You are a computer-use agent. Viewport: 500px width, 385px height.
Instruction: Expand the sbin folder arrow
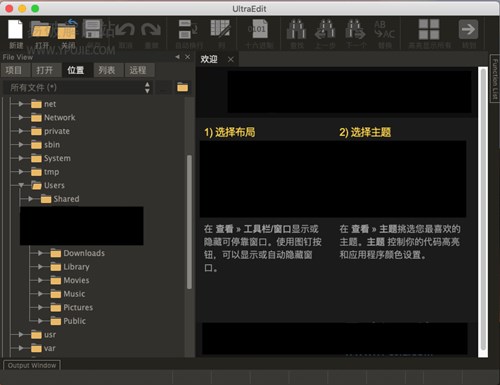point(21,145)
